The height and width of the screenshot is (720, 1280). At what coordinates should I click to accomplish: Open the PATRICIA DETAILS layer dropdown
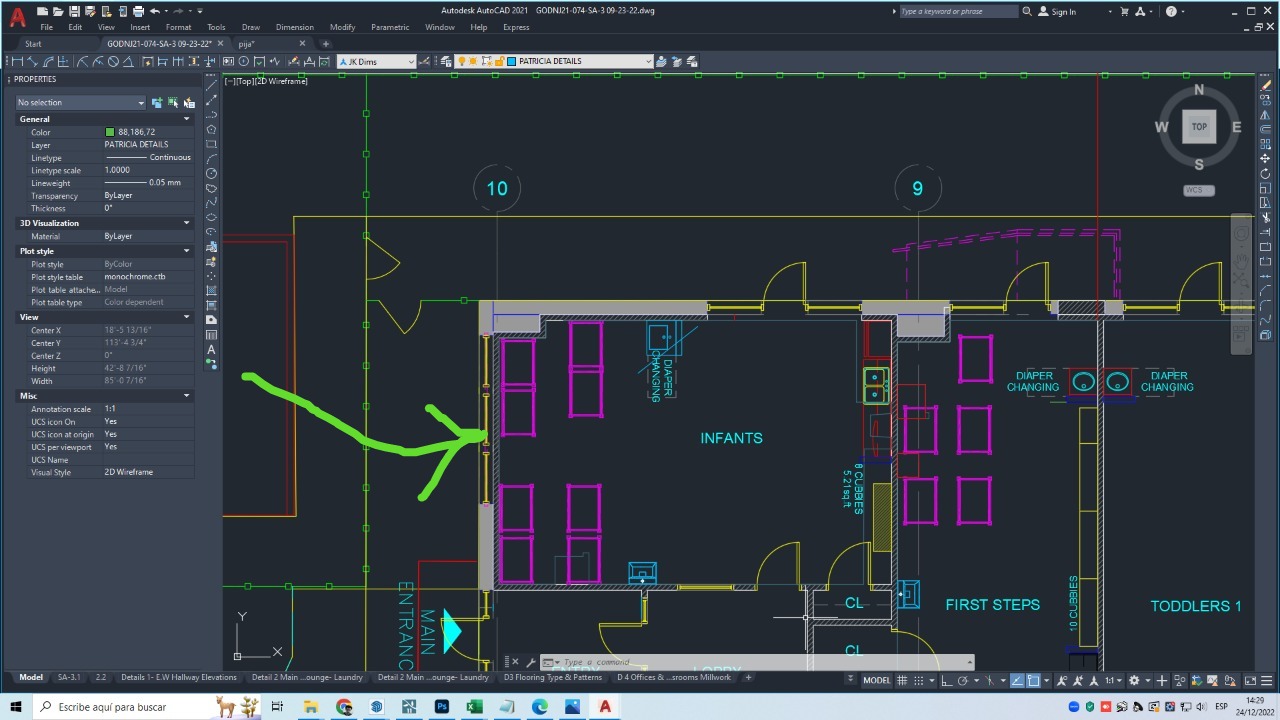tap(648, 61)
